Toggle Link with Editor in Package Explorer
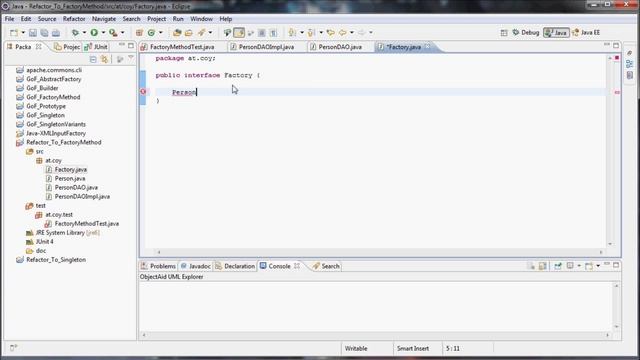 [104, 60]
